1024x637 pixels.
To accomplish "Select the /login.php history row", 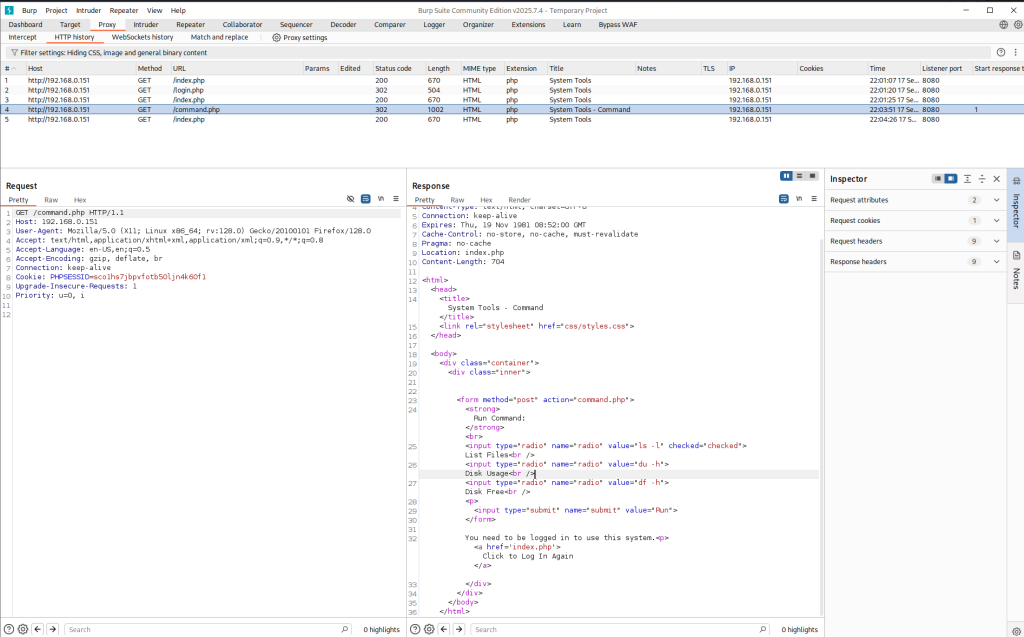I will (190, 90).
